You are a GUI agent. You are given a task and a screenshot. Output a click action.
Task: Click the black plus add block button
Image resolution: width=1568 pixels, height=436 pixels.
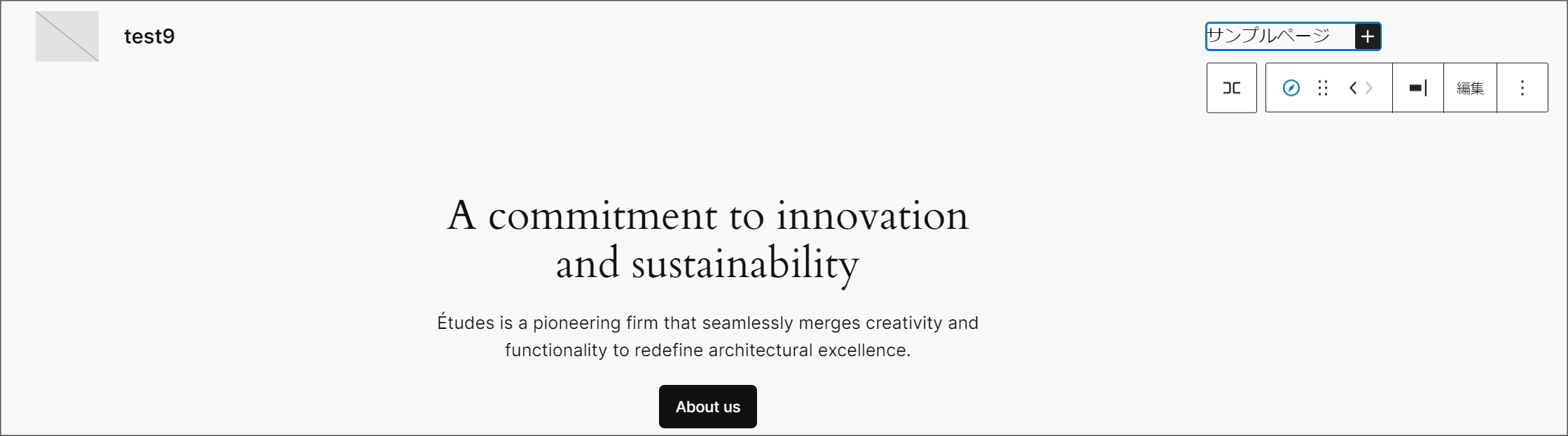coord(1368,36)
